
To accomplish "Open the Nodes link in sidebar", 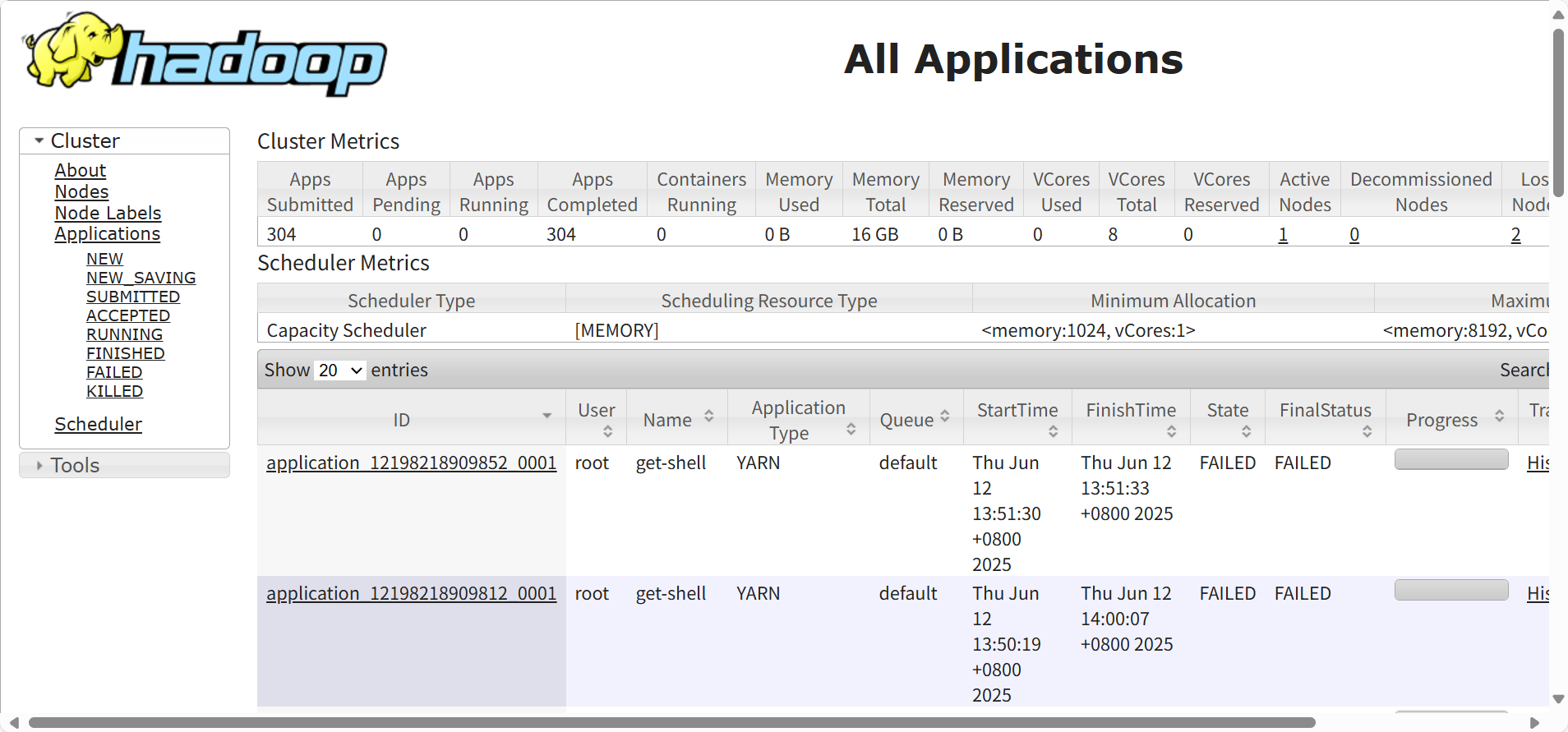I will (x=81, y=191).
